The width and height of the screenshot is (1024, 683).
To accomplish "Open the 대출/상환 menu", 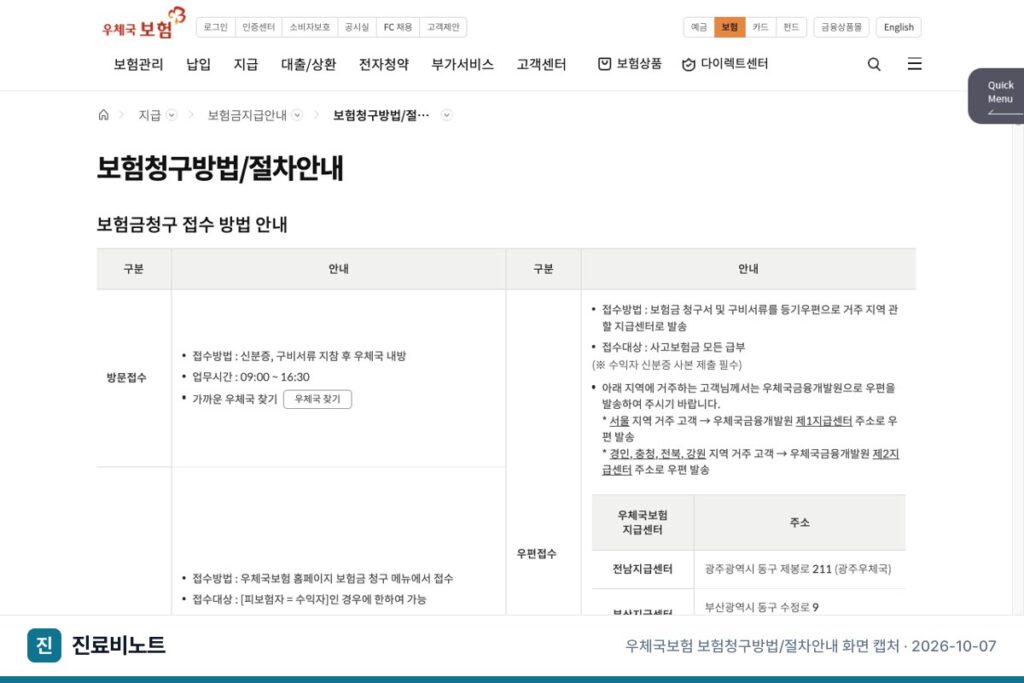I will pyautogui.click(x=308, y=64).
